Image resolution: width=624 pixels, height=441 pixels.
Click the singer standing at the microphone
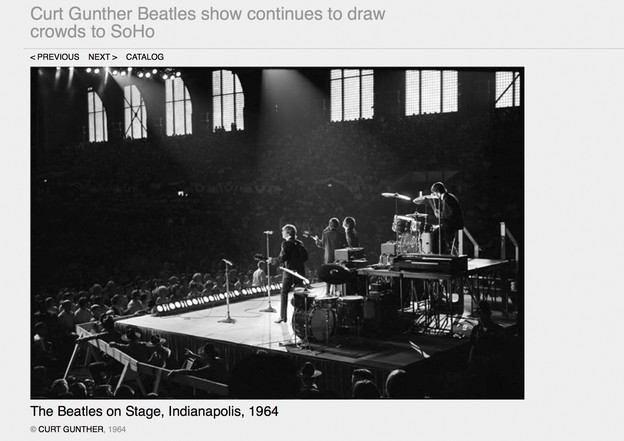coord(292,273)
